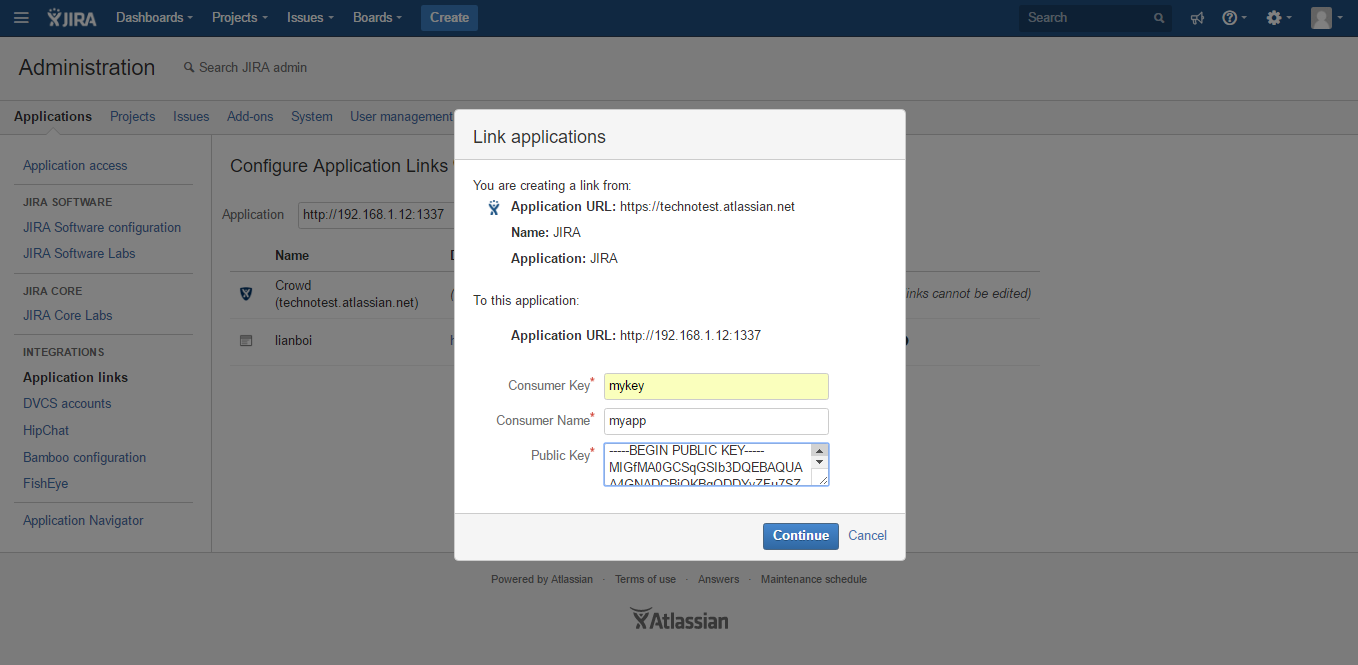
Task: Open Application links sidebar item
Action: tap(76, 378)
